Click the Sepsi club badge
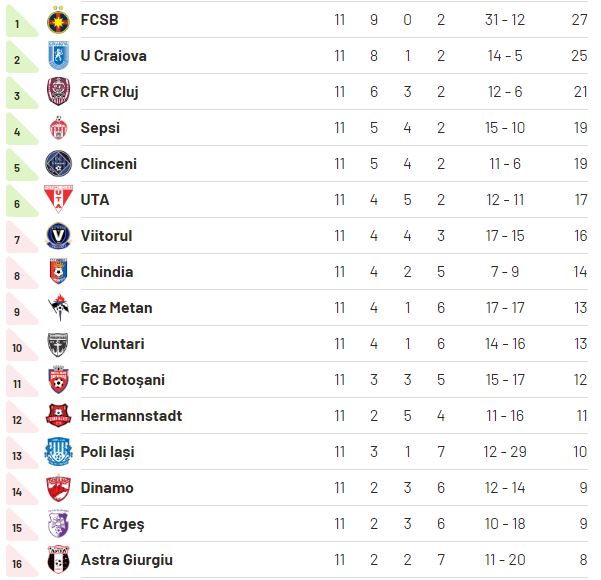 coord(58,127)
